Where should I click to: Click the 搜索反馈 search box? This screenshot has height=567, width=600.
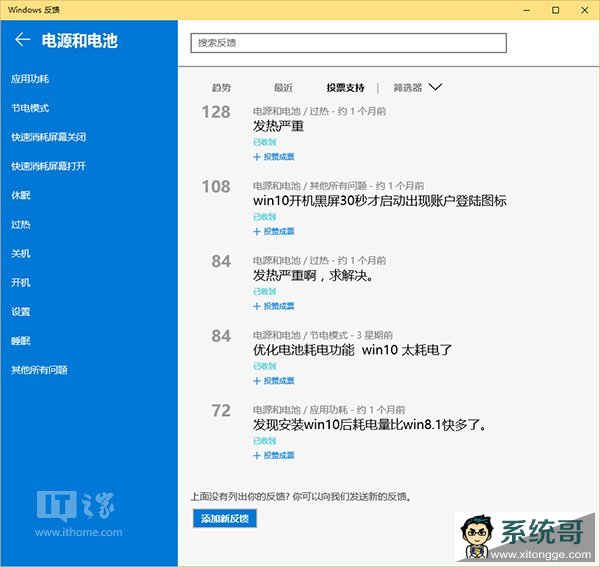click(x=349, y=43)
